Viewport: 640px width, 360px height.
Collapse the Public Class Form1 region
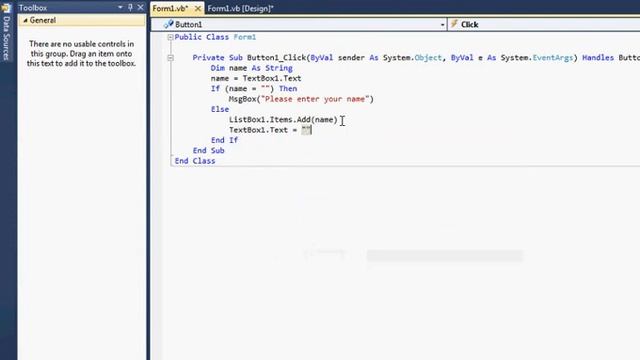pos(170,37)
